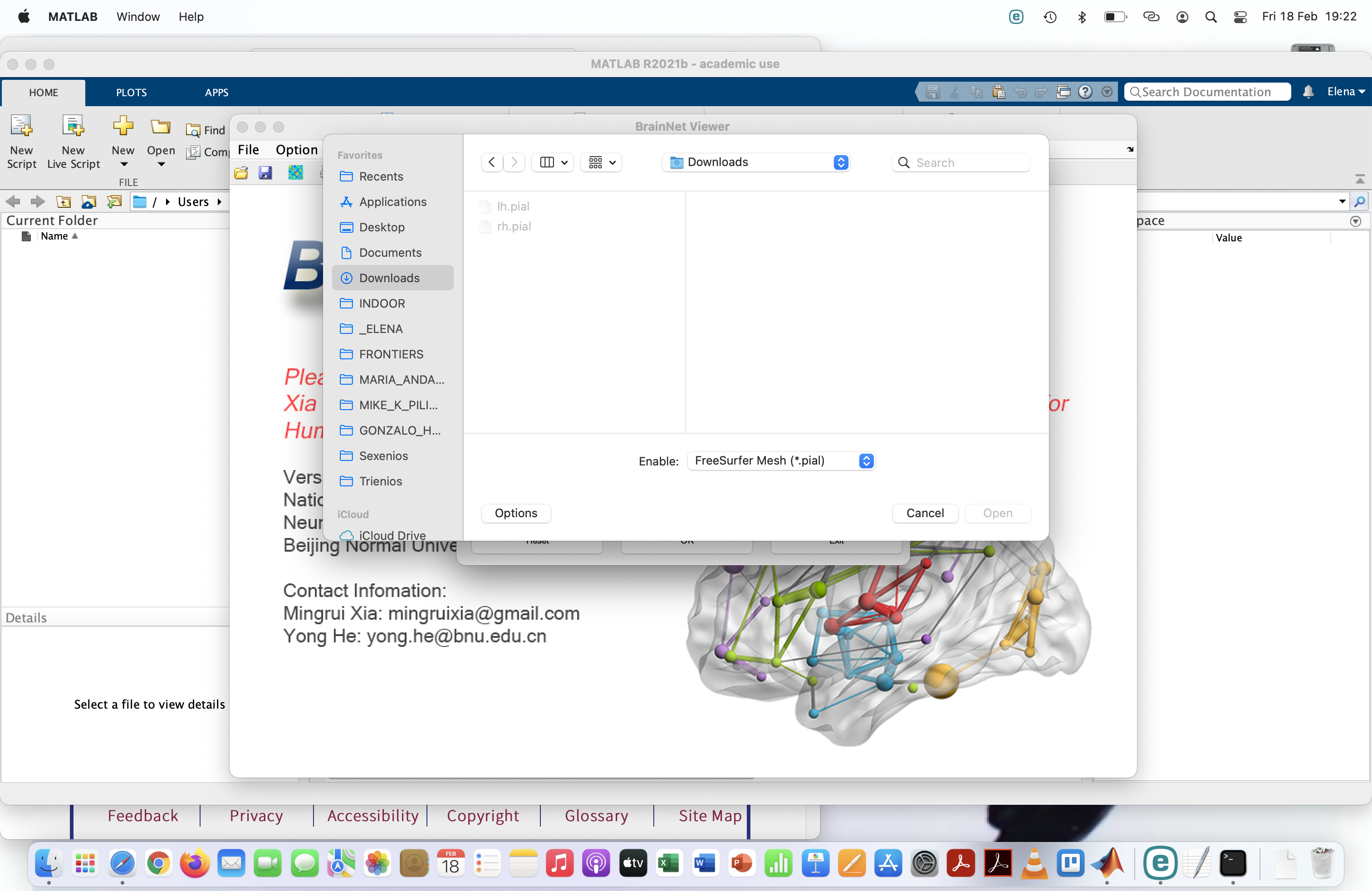
Task: Click the file dialog back arrow
Action: pos(491,162)
